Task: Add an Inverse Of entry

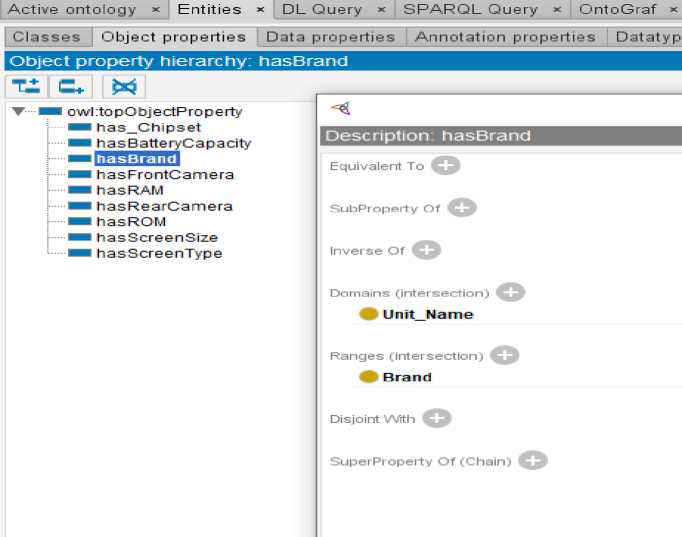Action: point(426,250)
